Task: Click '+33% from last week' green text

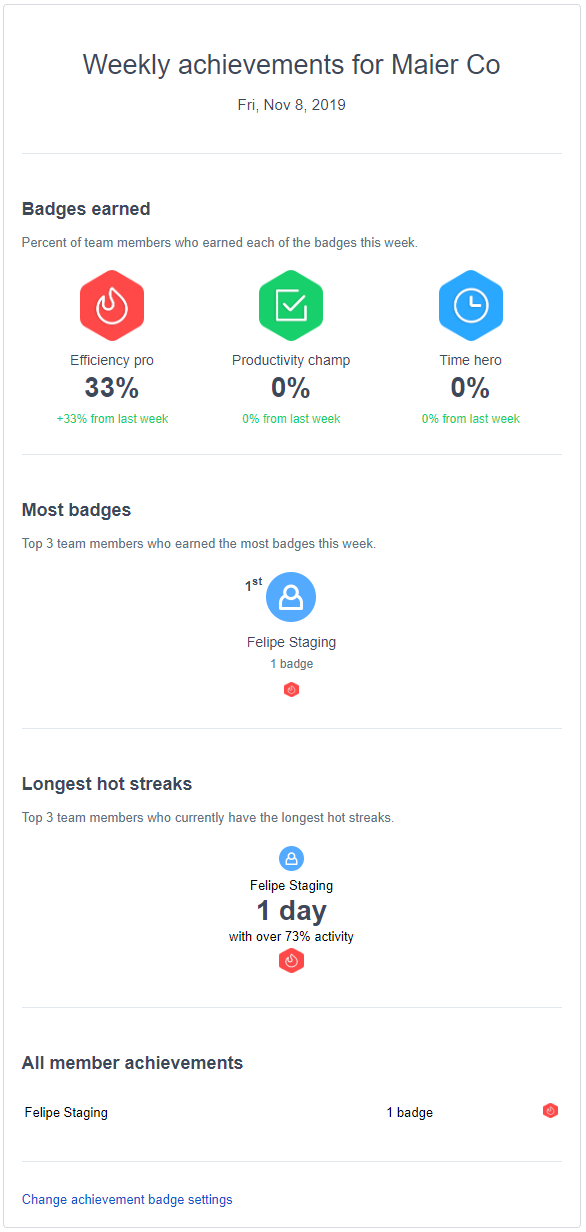Action: coord(112,419)
